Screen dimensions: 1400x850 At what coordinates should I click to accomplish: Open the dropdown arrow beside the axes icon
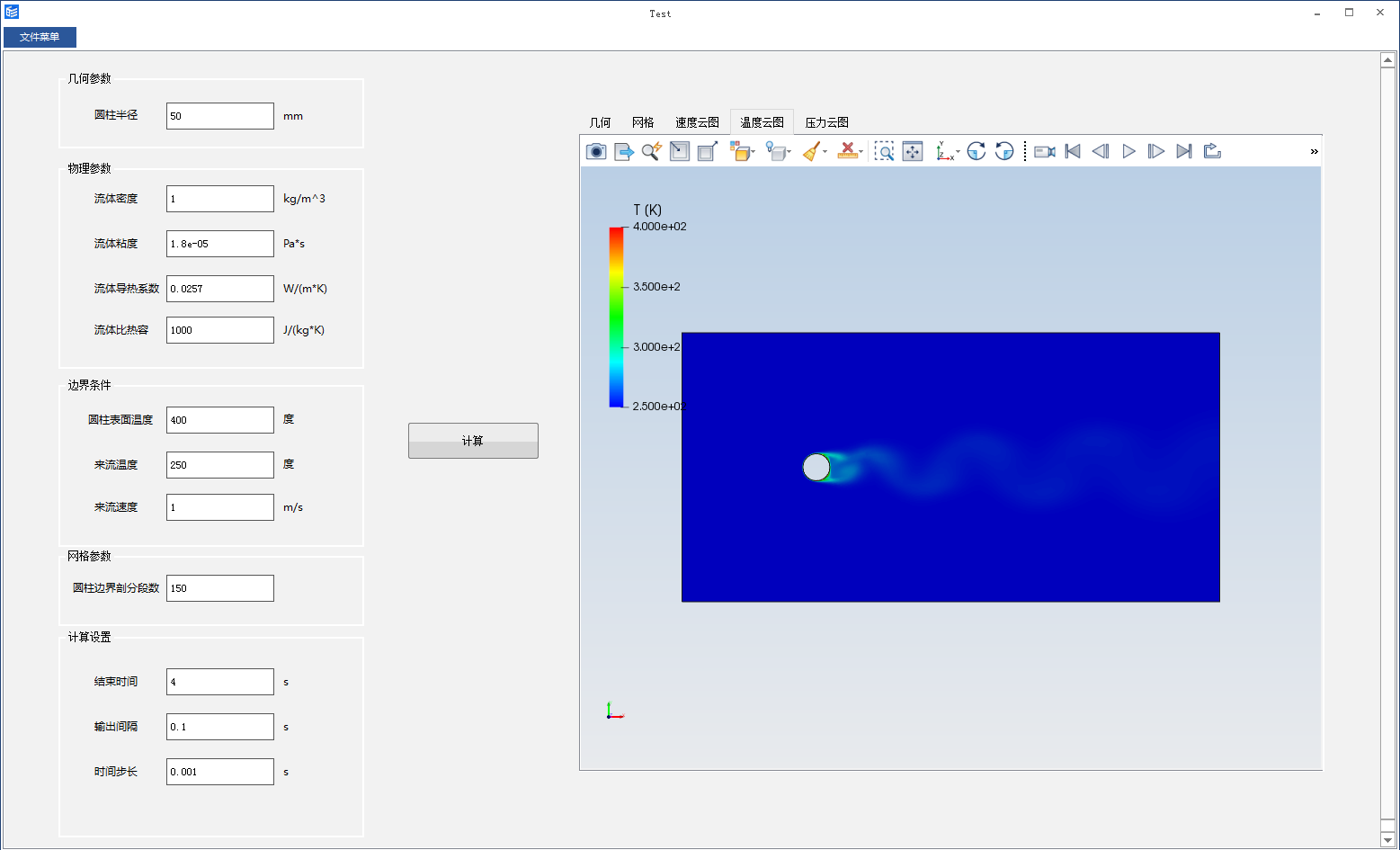(959, 152)
